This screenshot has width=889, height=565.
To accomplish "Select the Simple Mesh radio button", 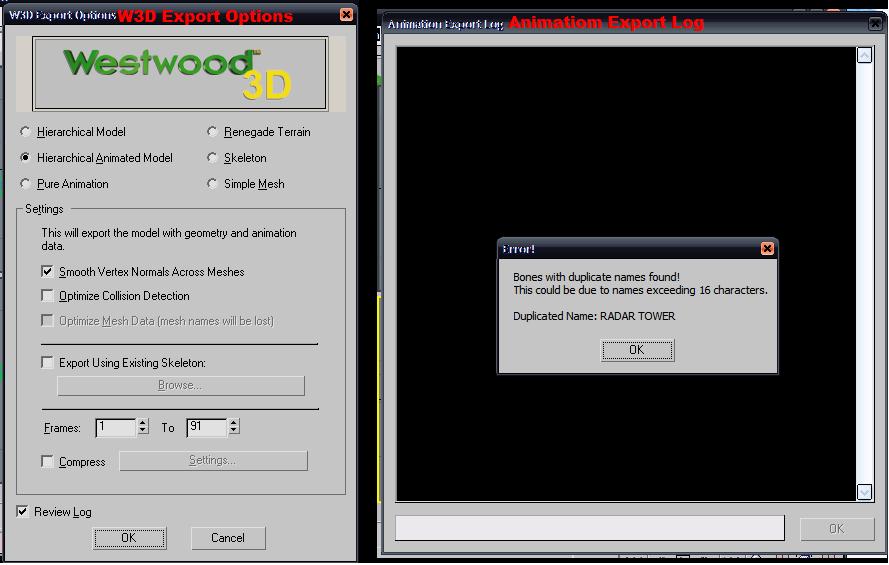I will pyautogui.click(x=212, y=184).
